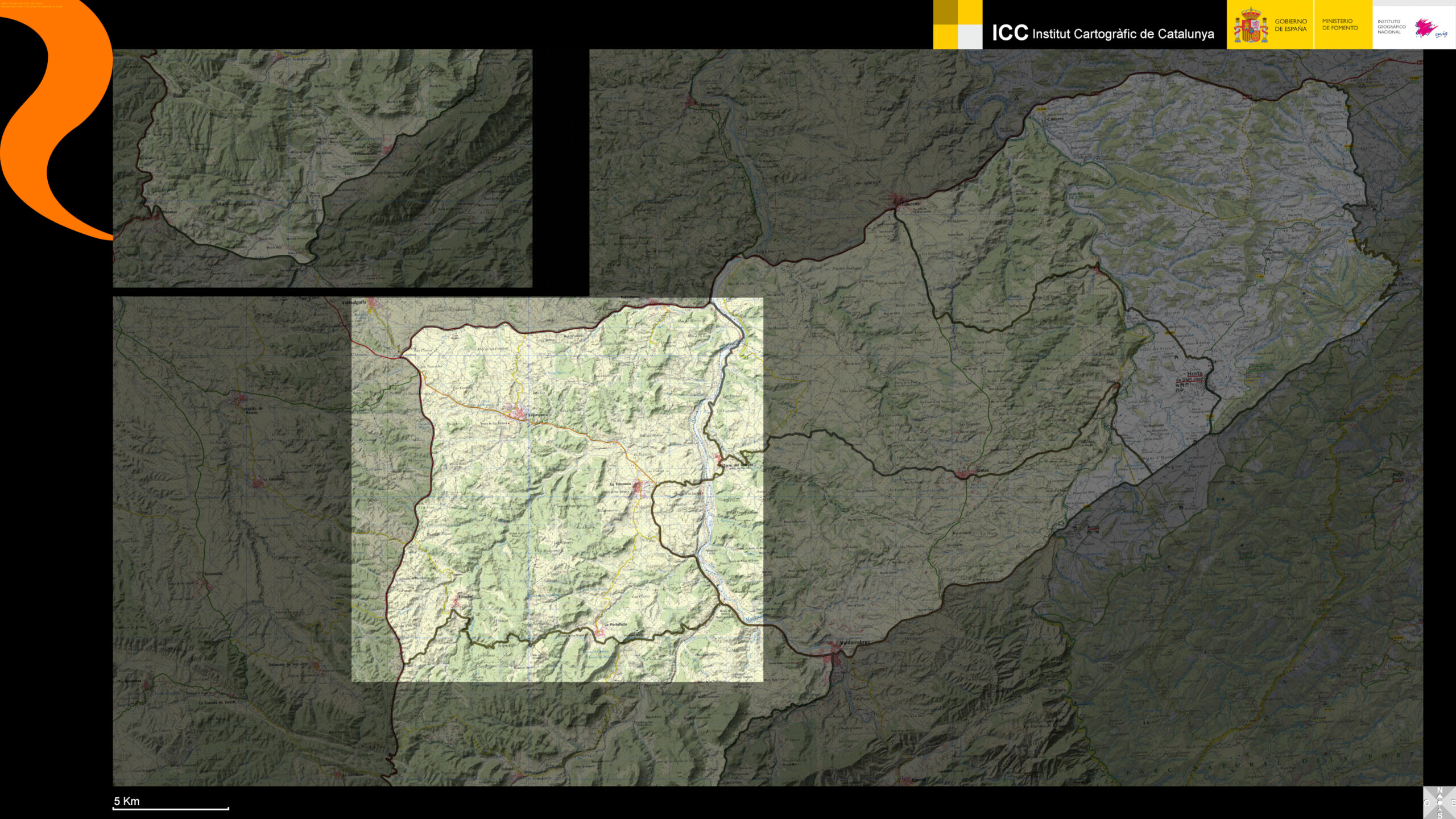The height and width of the screenshot is (819, 1456).
Task: Click the N arrow on the compass
Action: coord(1440,796)
